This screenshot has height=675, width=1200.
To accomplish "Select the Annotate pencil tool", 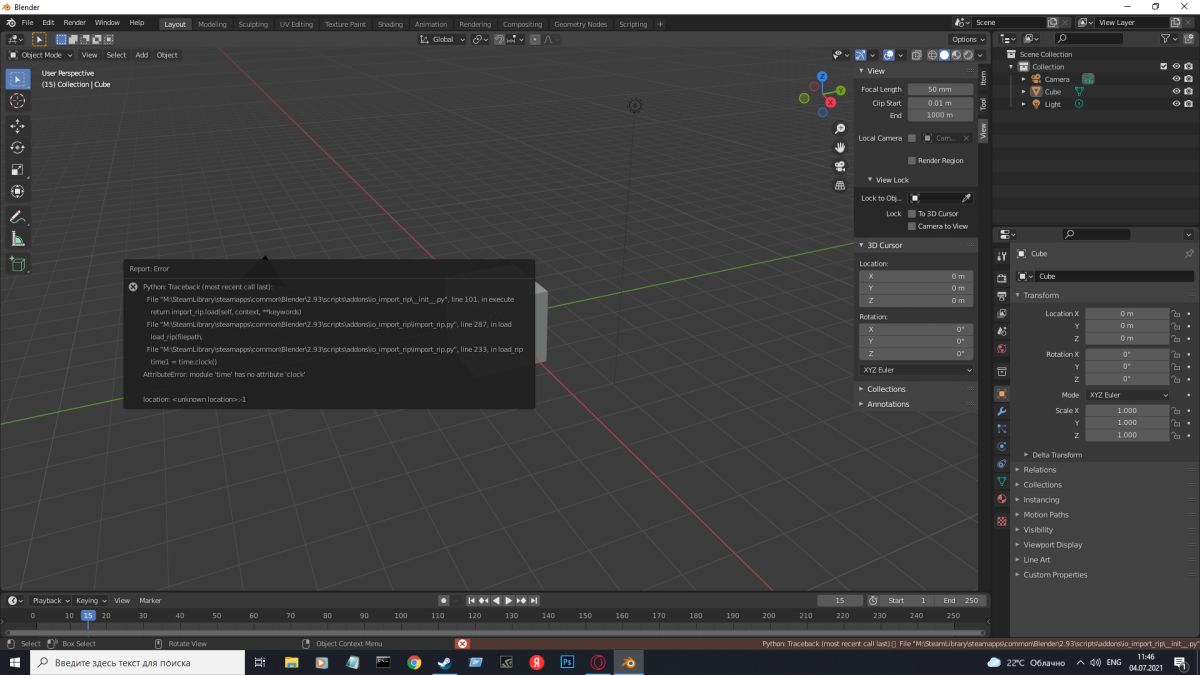I will (18, 217).
